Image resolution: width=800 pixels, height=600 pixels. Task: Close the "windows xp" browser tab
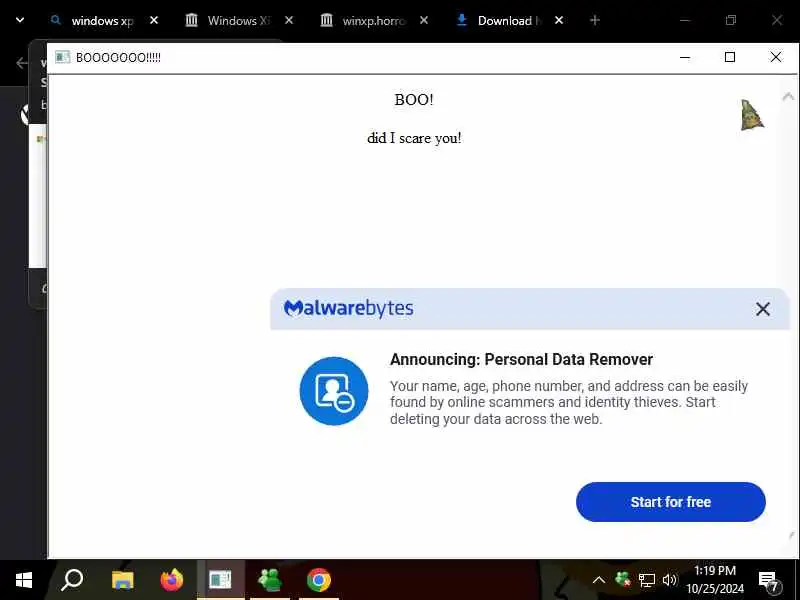click(x=154, y=20)
